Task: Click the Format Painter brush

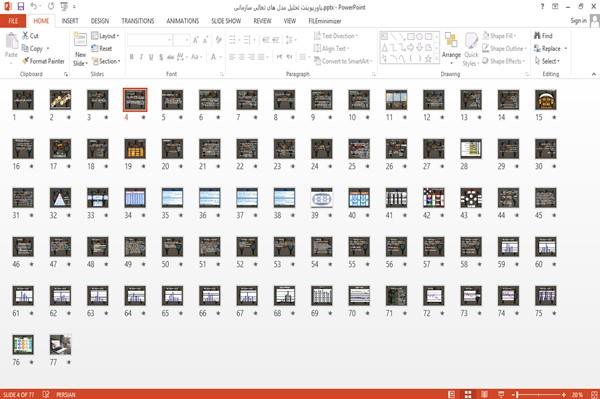Action: (25, 61)
